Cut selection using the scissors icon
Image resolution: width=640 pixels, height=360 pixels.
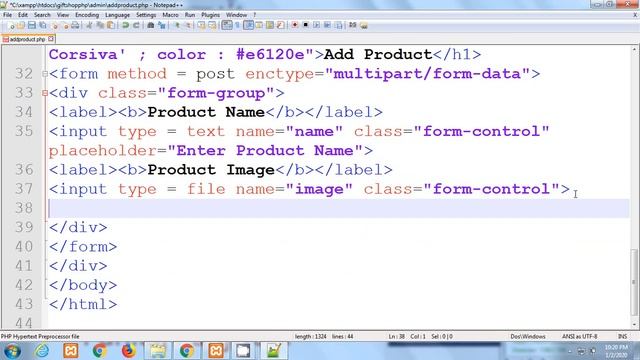pos(89,25)
